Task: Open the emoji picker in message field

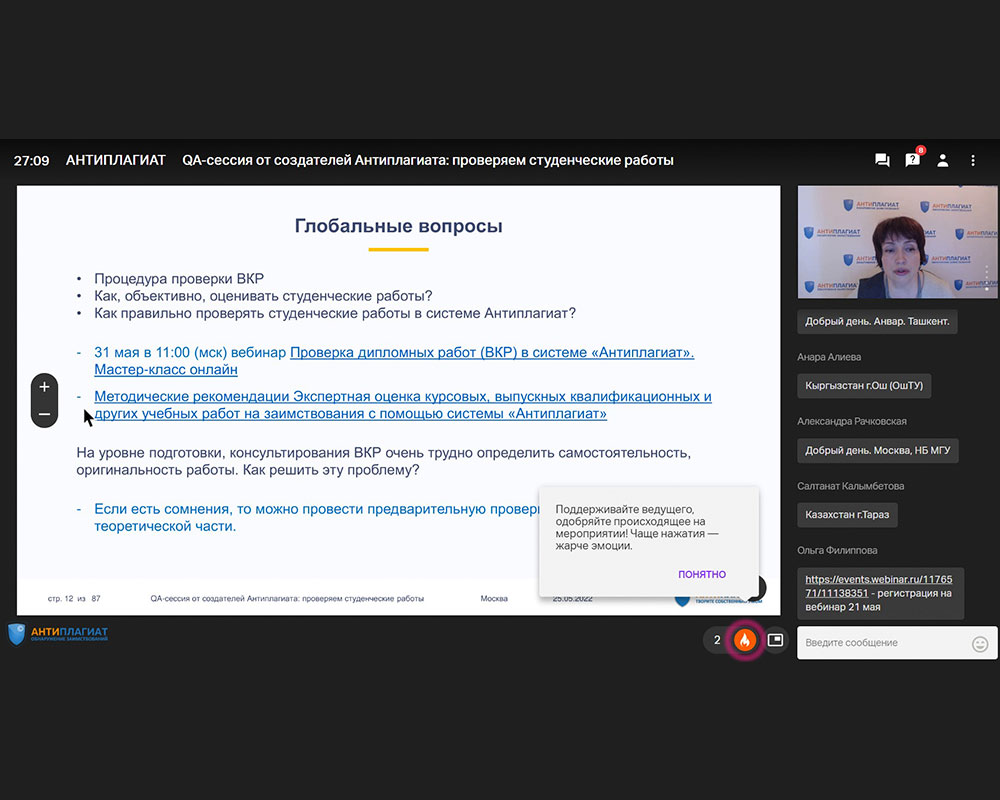Action: [x=980, y=644]
